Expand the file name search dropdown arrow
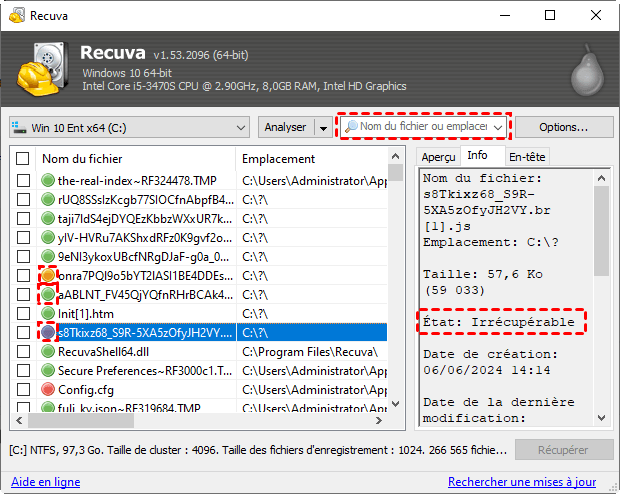The image size is (620, 494). tap(498, 127)
